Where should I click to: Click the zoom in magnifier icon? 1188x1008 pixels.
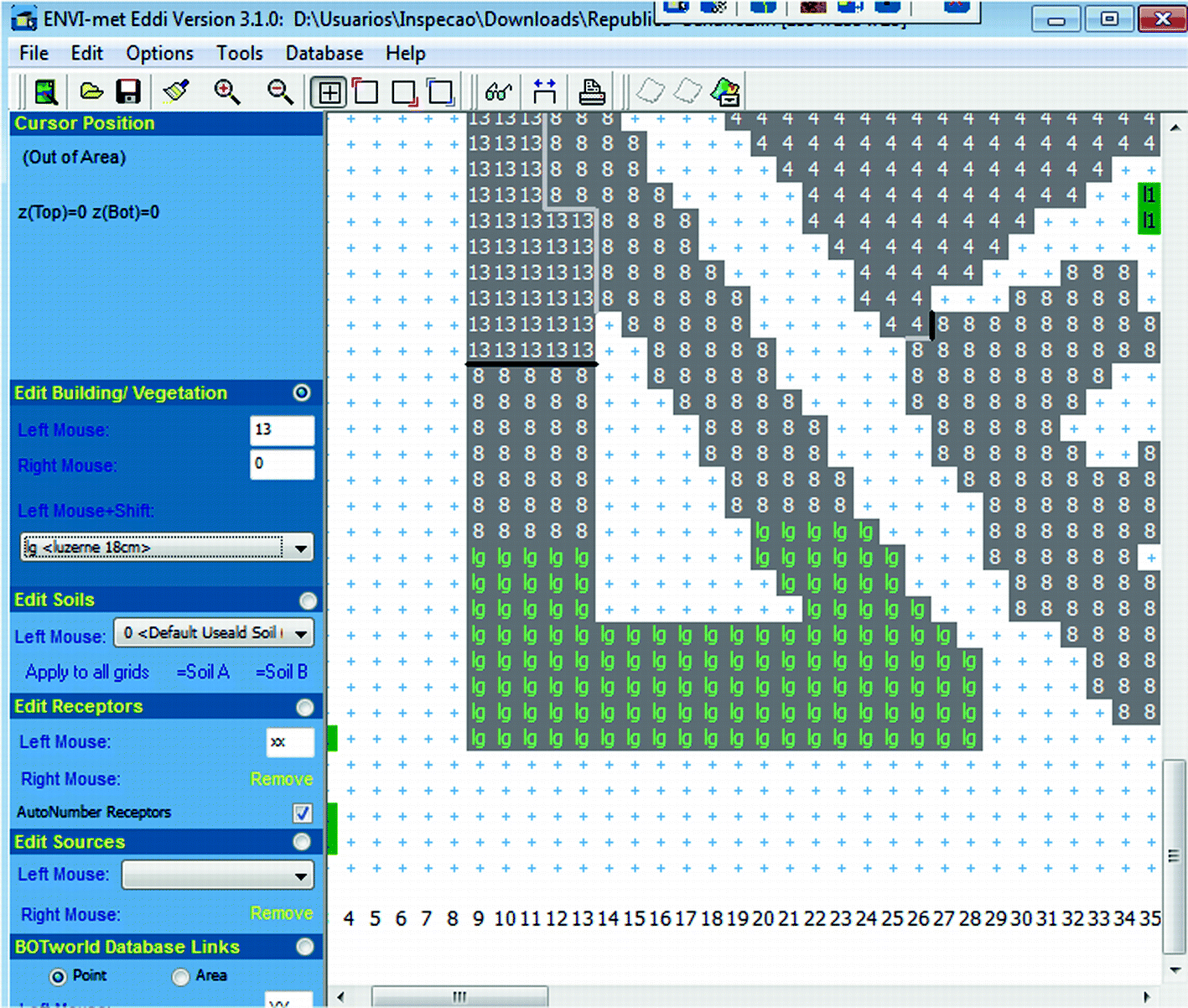[x=226, y=91]
